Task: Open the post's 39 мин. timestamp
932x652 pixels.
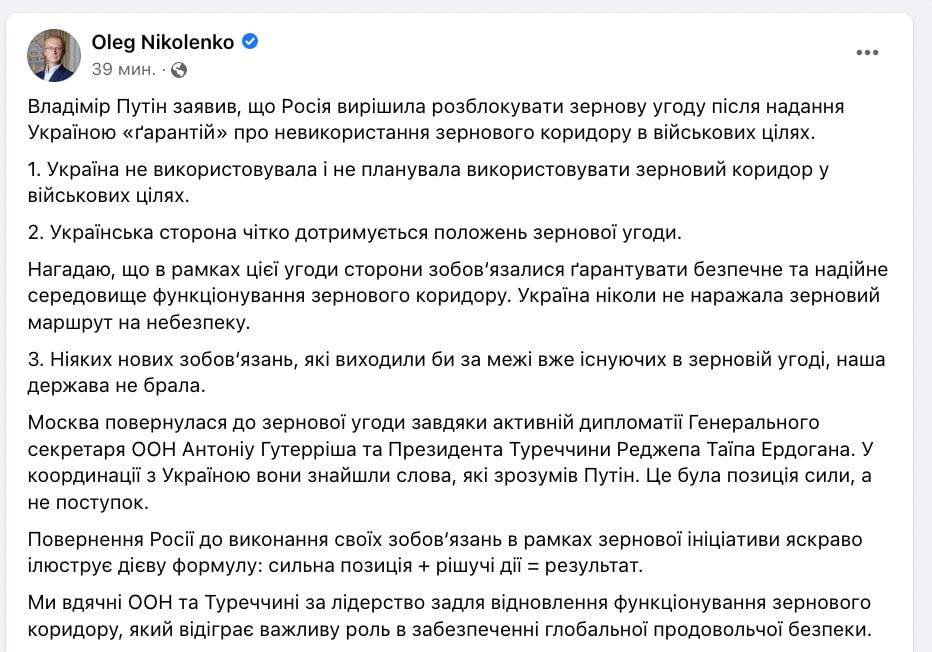Action: click(124, 70)
